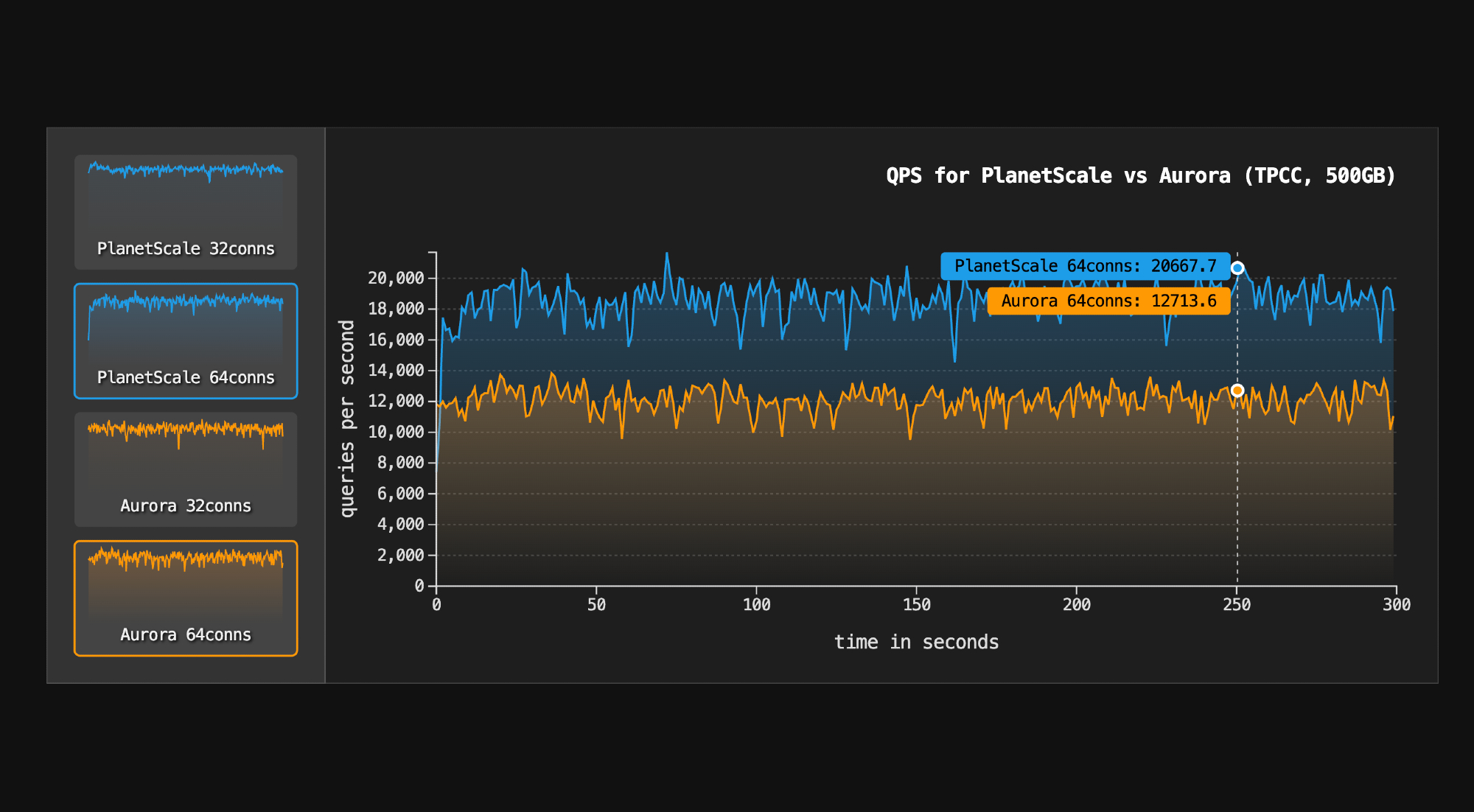Click the 20,000 label on the y-axis
The width and height of the screenshot is (1474, 812).
pos(397,279)
